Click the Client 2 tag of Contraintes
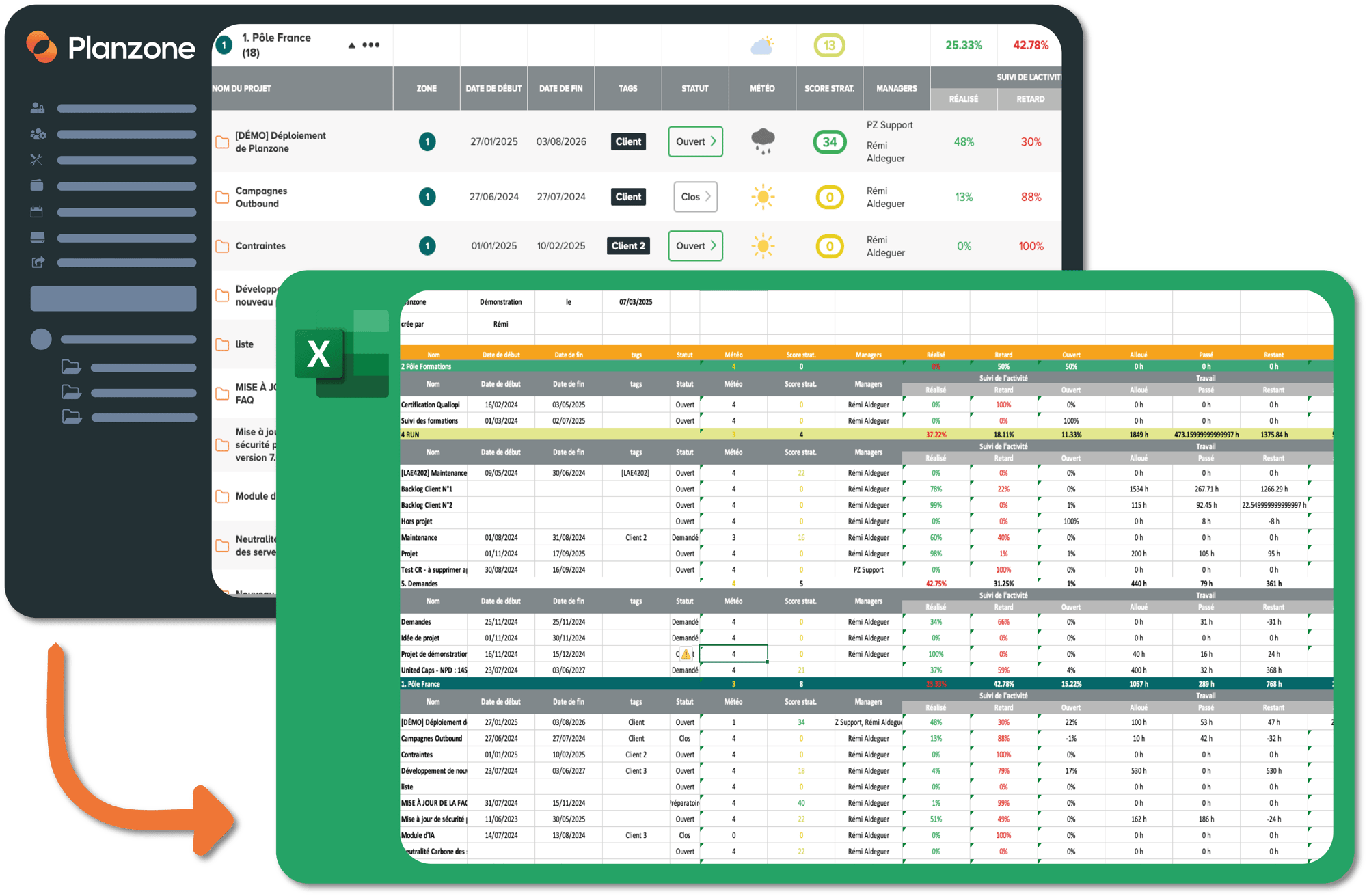 (628, 246)
